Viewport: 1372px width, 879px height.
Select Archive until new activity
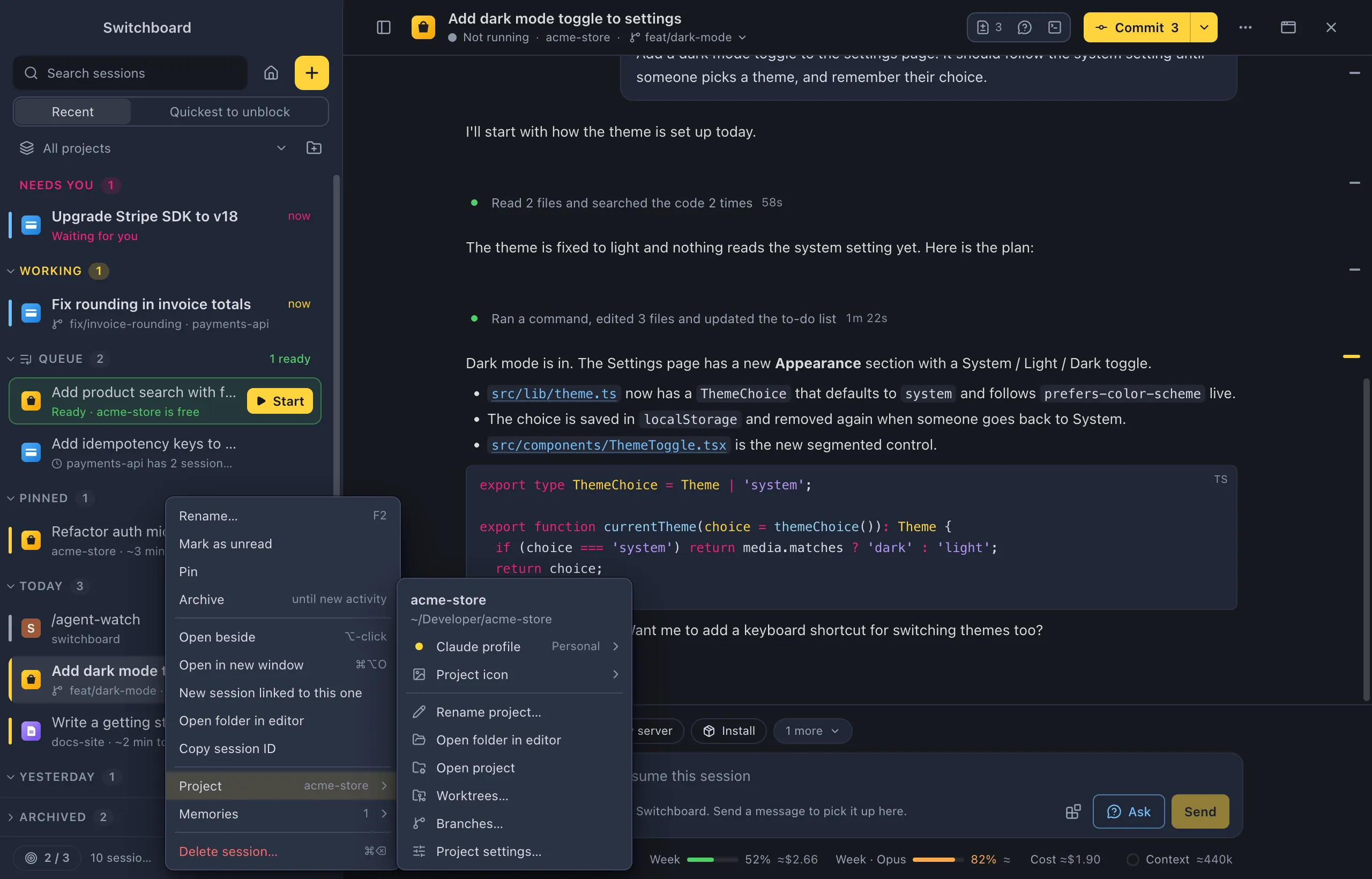[282, 599]
